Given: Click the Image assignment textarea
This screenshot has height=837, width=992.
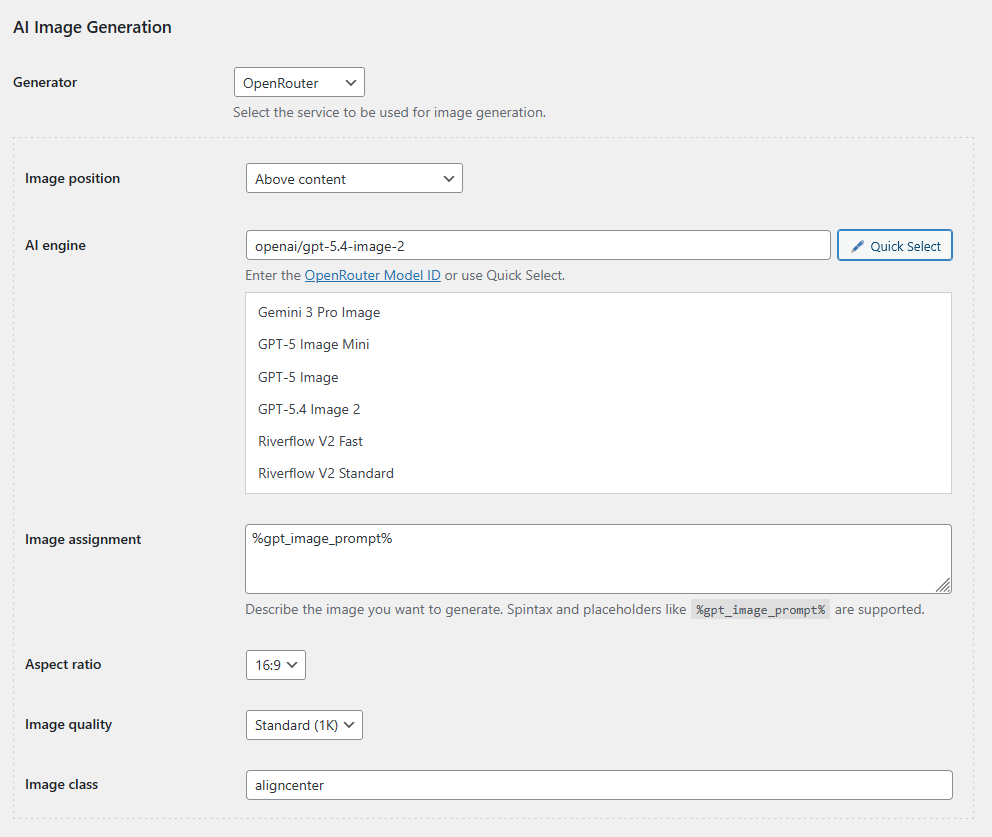Looking at the screenshot, I should pyautogui.click(x=598, y=559).
